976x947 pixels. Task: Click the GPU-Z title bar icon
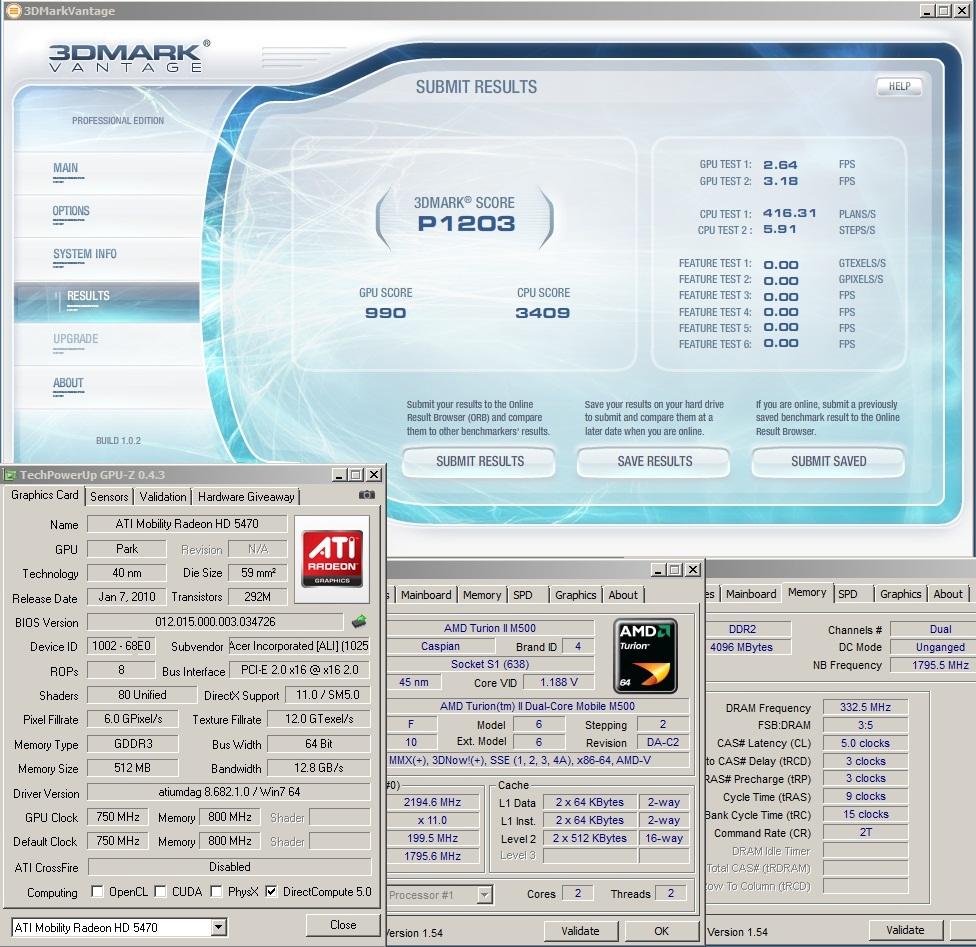[x=10, y=475]
